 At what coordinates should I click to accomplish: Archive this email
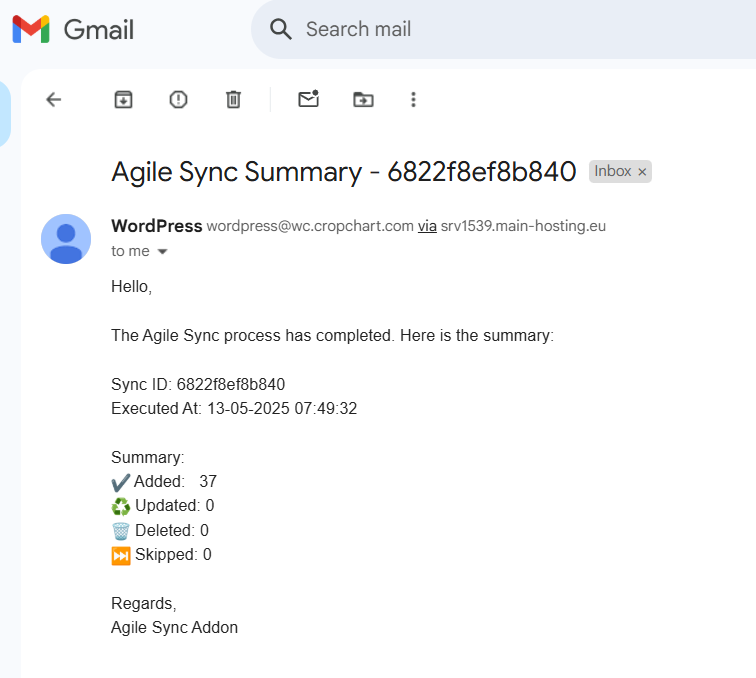click(123, 100)
